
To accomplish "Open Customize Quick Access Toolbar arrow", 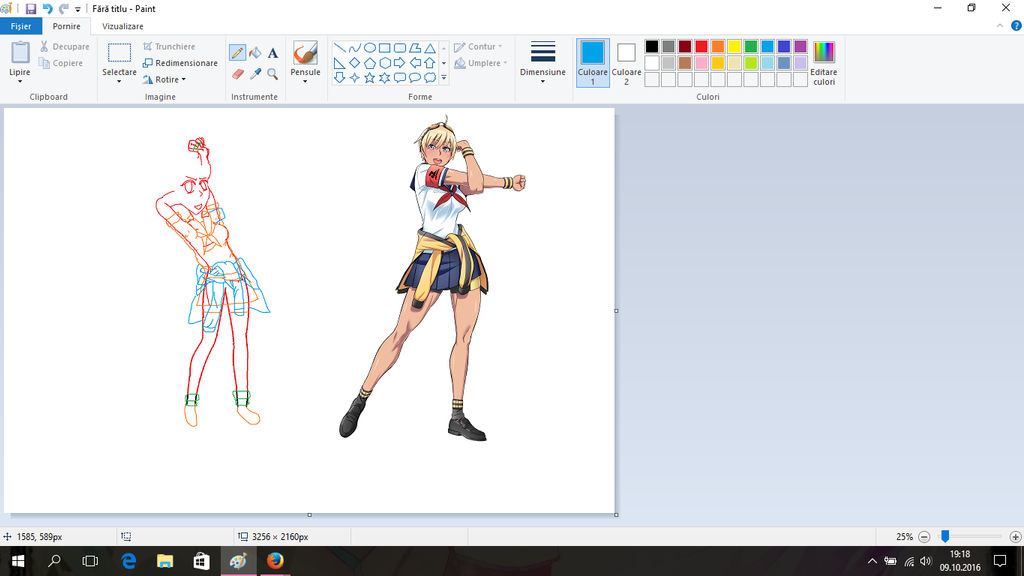I will pyautogui.click(x=78, y=9).
